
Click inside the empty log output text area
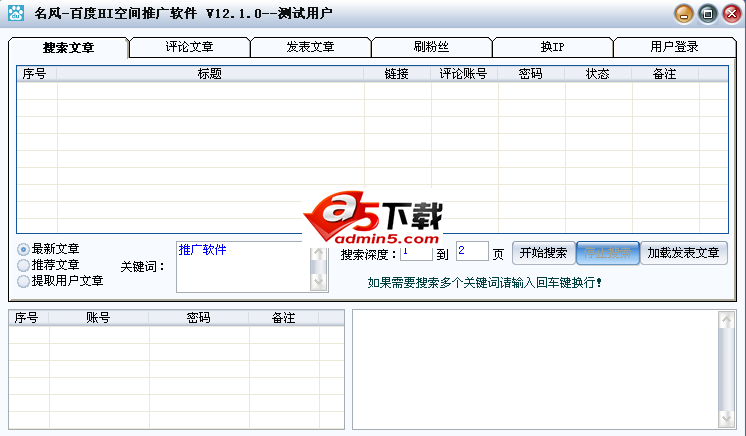535,369
